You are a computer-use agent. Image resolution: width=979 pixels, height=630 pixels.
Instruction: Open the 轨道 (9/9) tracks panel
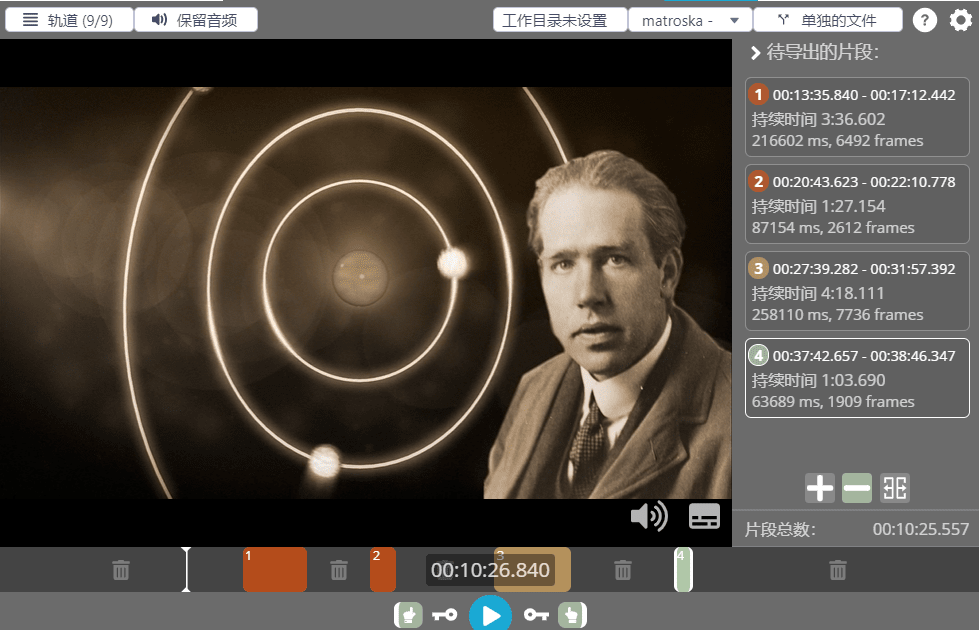point(69,20)
